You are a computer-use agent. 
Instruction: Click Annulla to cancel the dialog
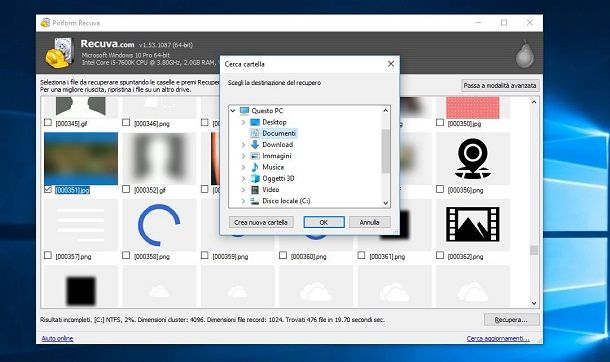point(369,222)
